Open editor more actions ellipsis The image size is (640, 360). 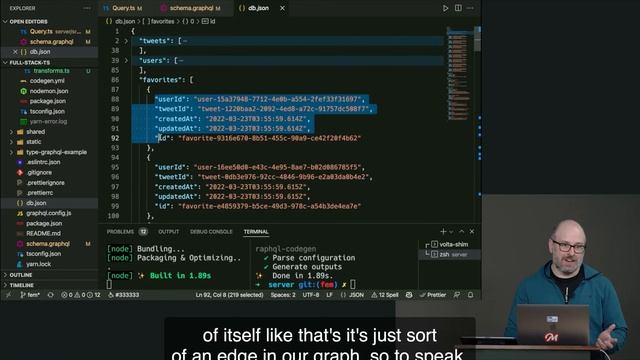point(470,8)
